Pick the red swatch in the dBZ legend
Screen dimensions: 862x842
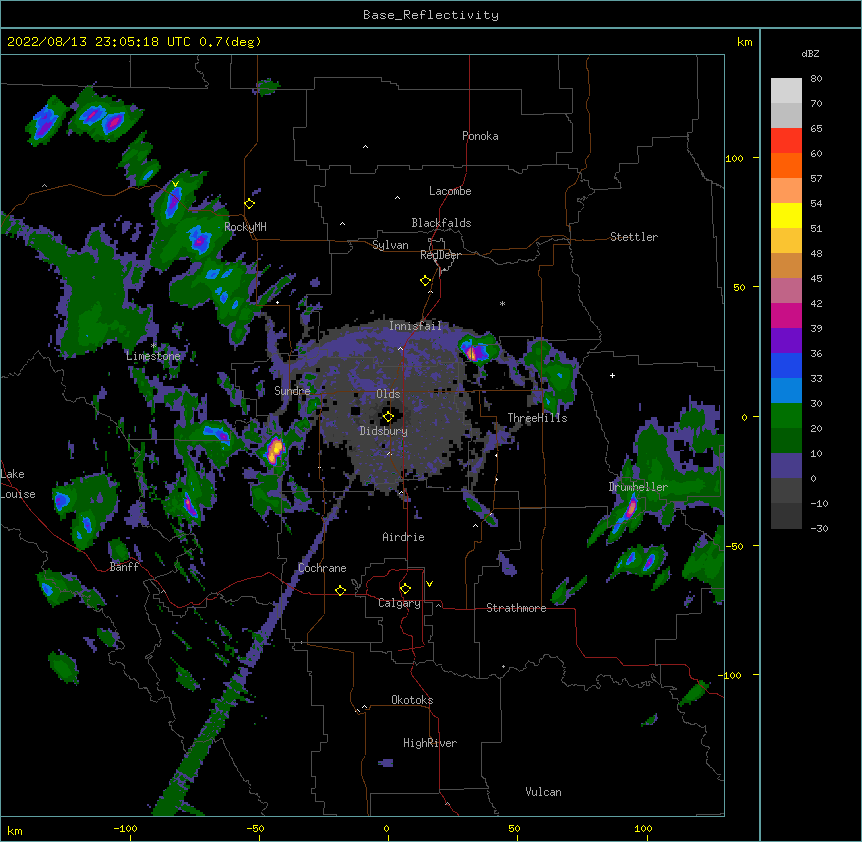click(x=786, y=140)
